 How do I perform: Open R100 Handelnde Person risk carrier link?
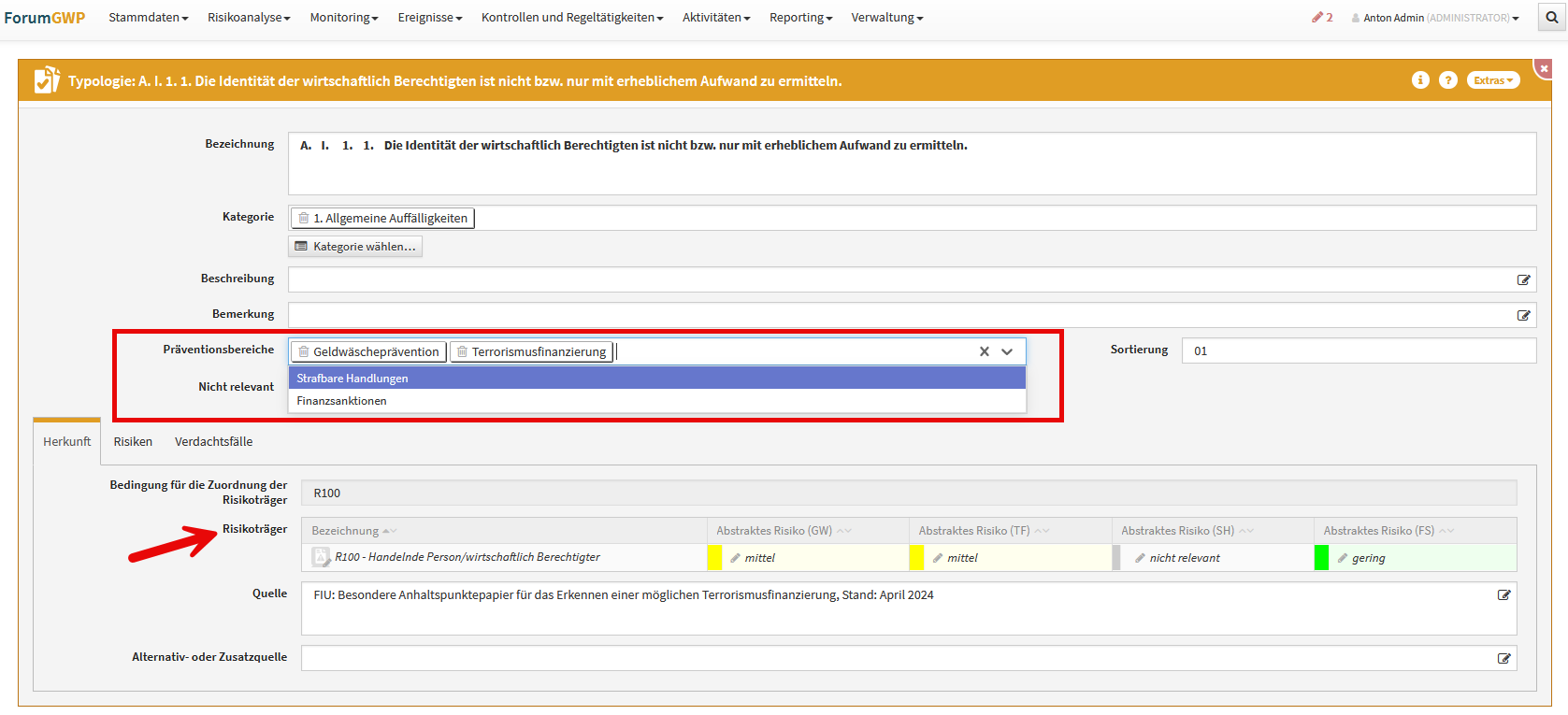[x=467, y=557]
